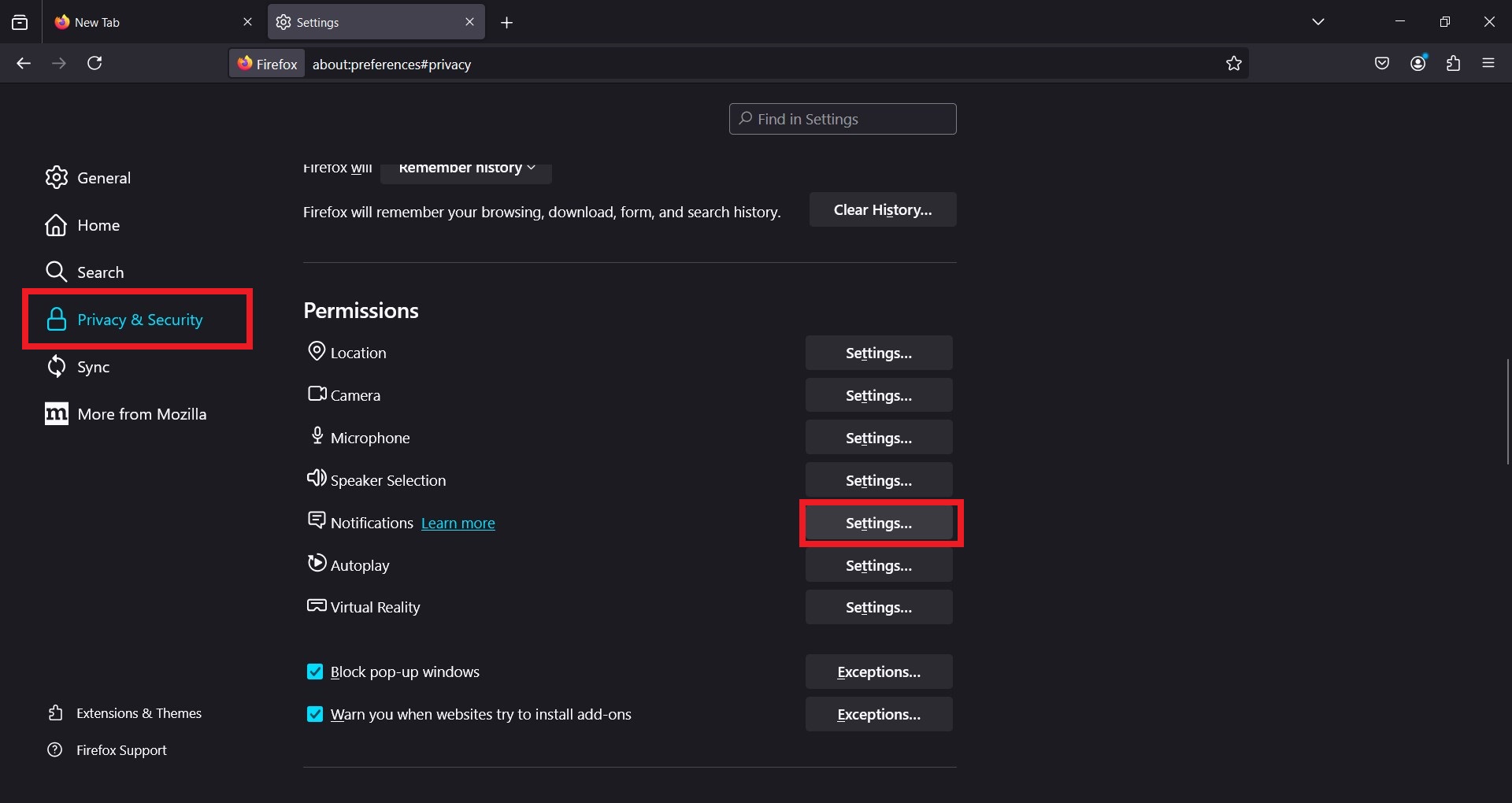The width and height of the screenshot is (1512, 803).
Task: Bookmark this page with the star
Action: pos(1233,64)
